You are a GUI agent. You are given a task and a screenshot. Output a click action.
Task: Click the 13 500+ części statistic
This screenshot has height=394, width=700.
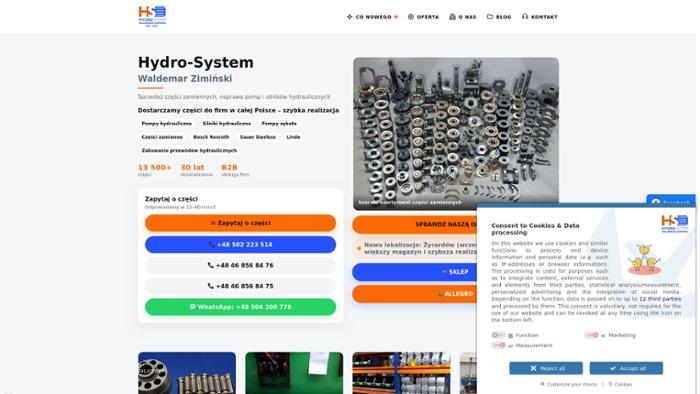pyautogui.click(x=154, y=170)
